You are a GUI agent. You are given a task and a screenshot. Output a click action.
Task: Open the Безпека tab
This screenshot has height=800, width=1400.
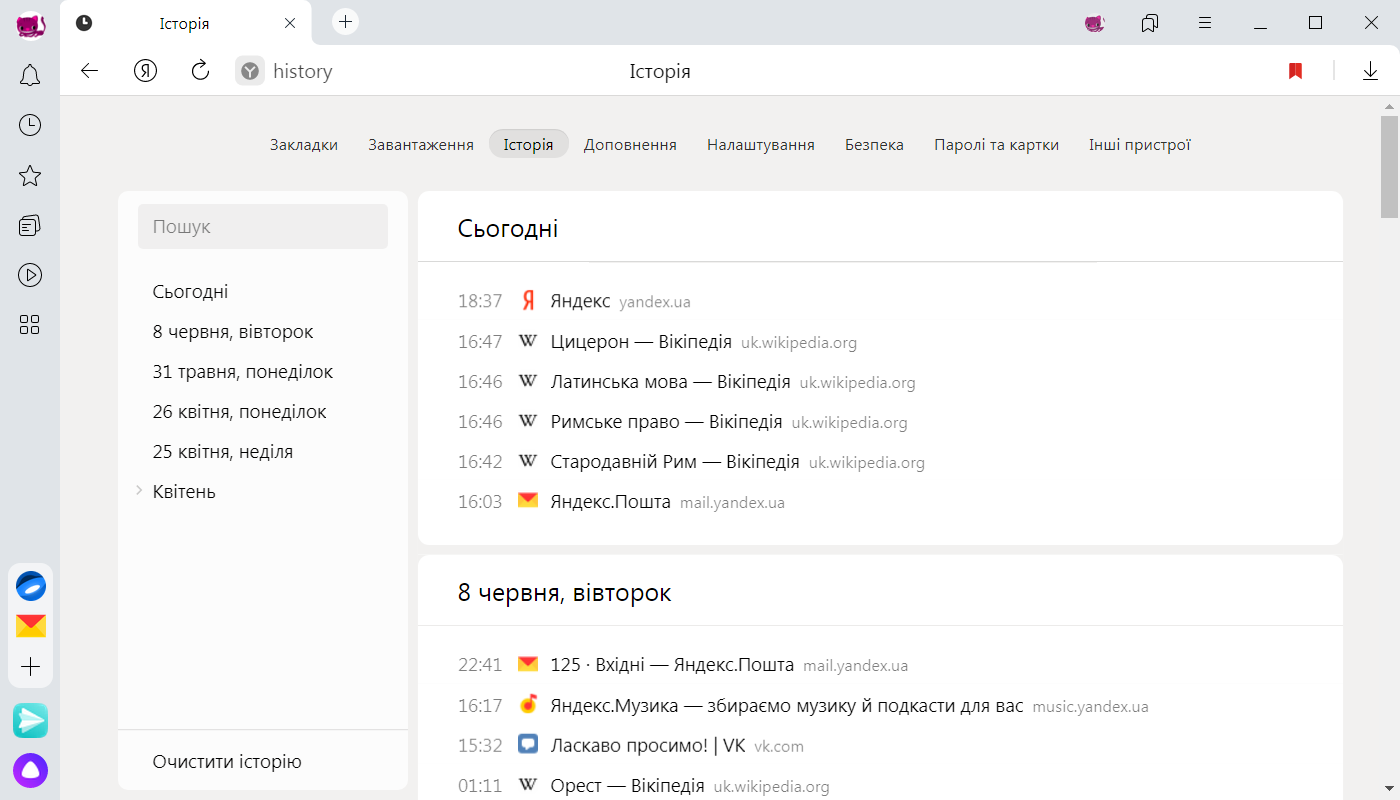874,145
